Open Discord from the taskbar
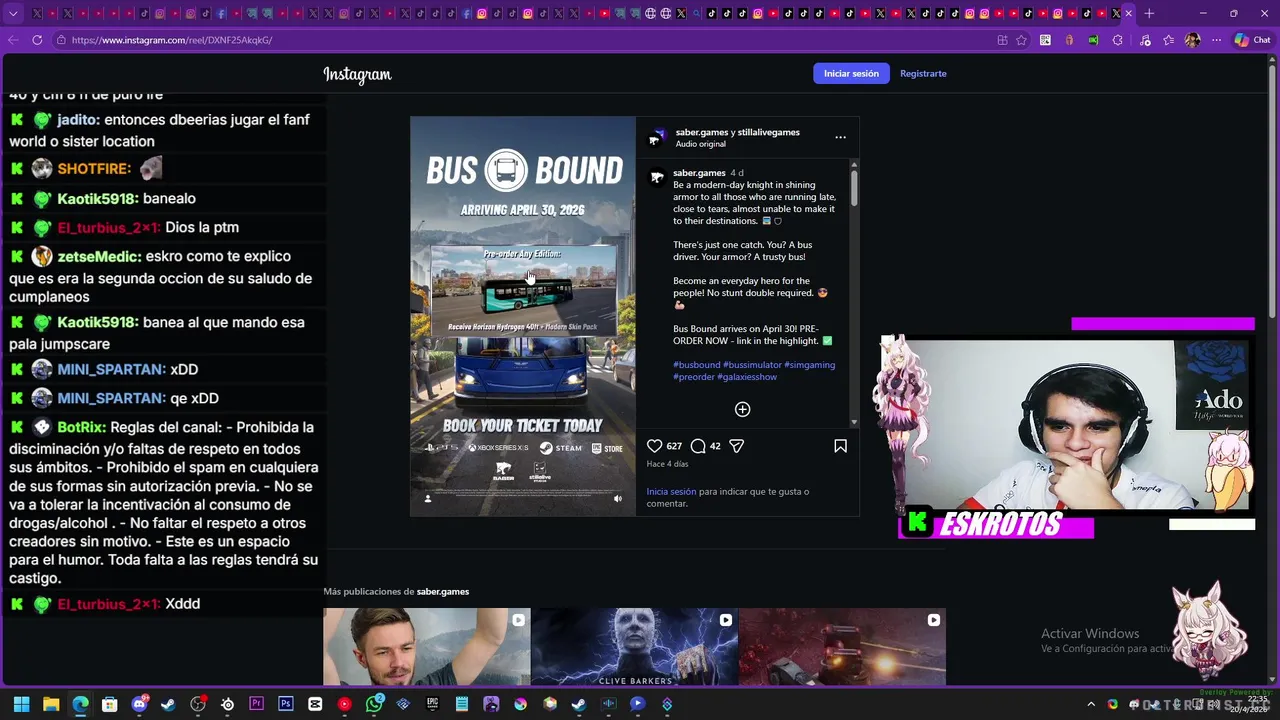The height and width of the screenshot is (720, 1280). (139, 704)
